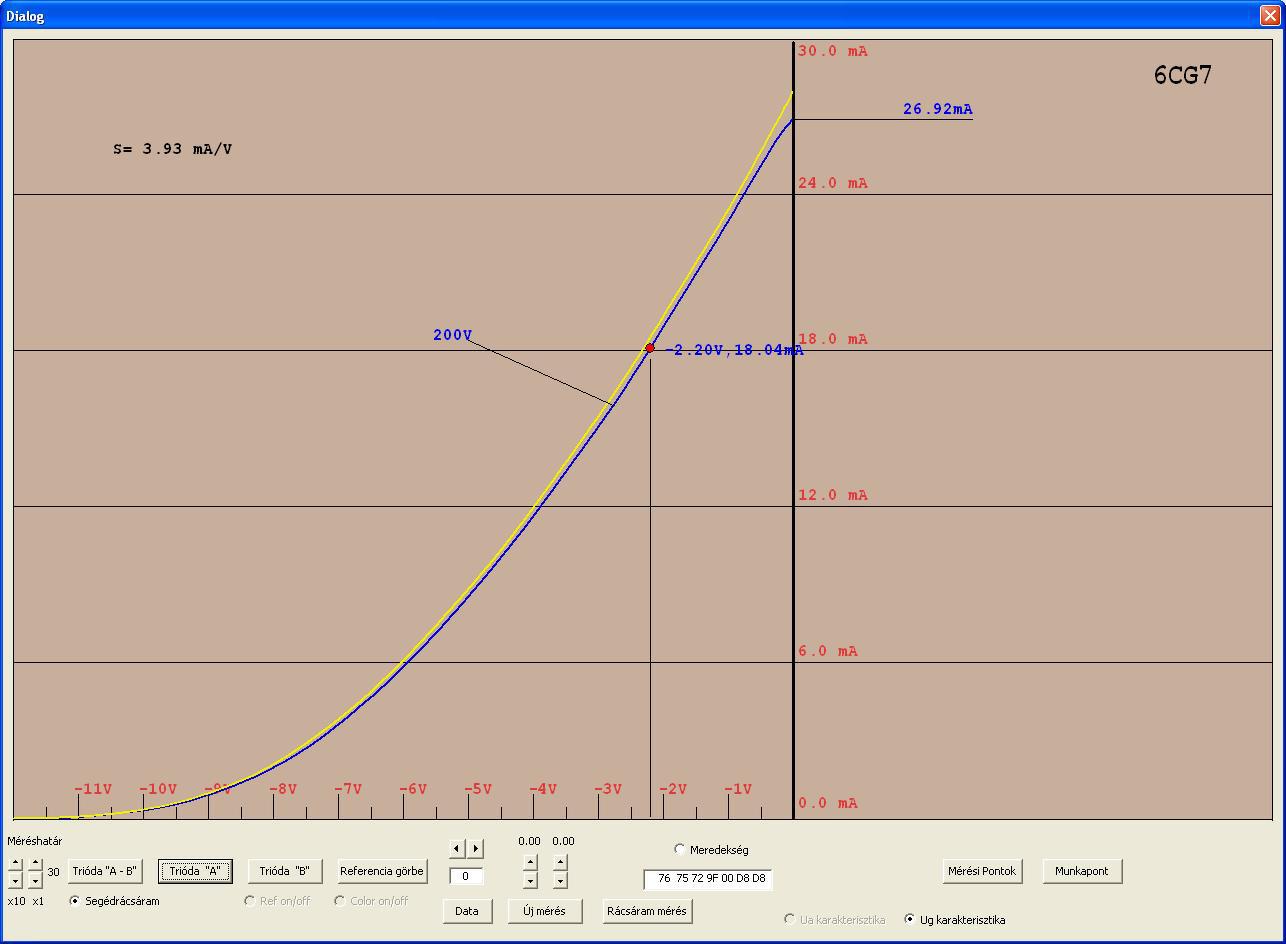Viewport: 1286px width, 944px height.
Task: Click up arrow under first 0.00 value
Action: pos(530,862)
